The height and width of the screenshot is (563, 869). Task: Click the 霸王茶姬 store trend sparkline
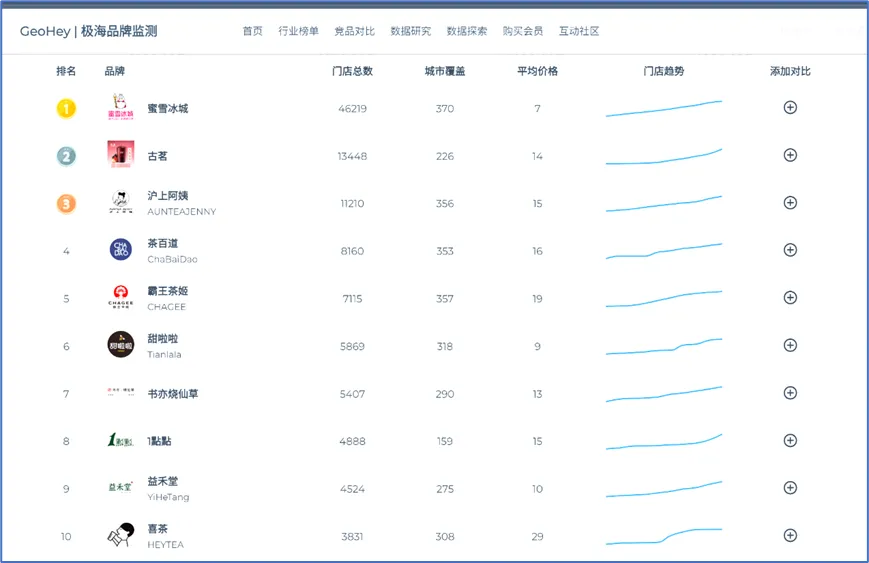pyautogui.click(x=664, y=299)
